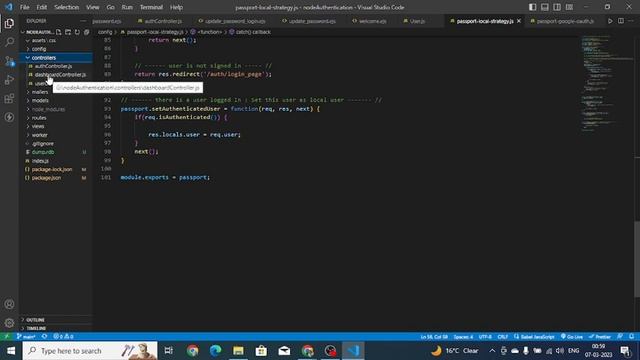Open the Manage gear icon

point(9,323)
